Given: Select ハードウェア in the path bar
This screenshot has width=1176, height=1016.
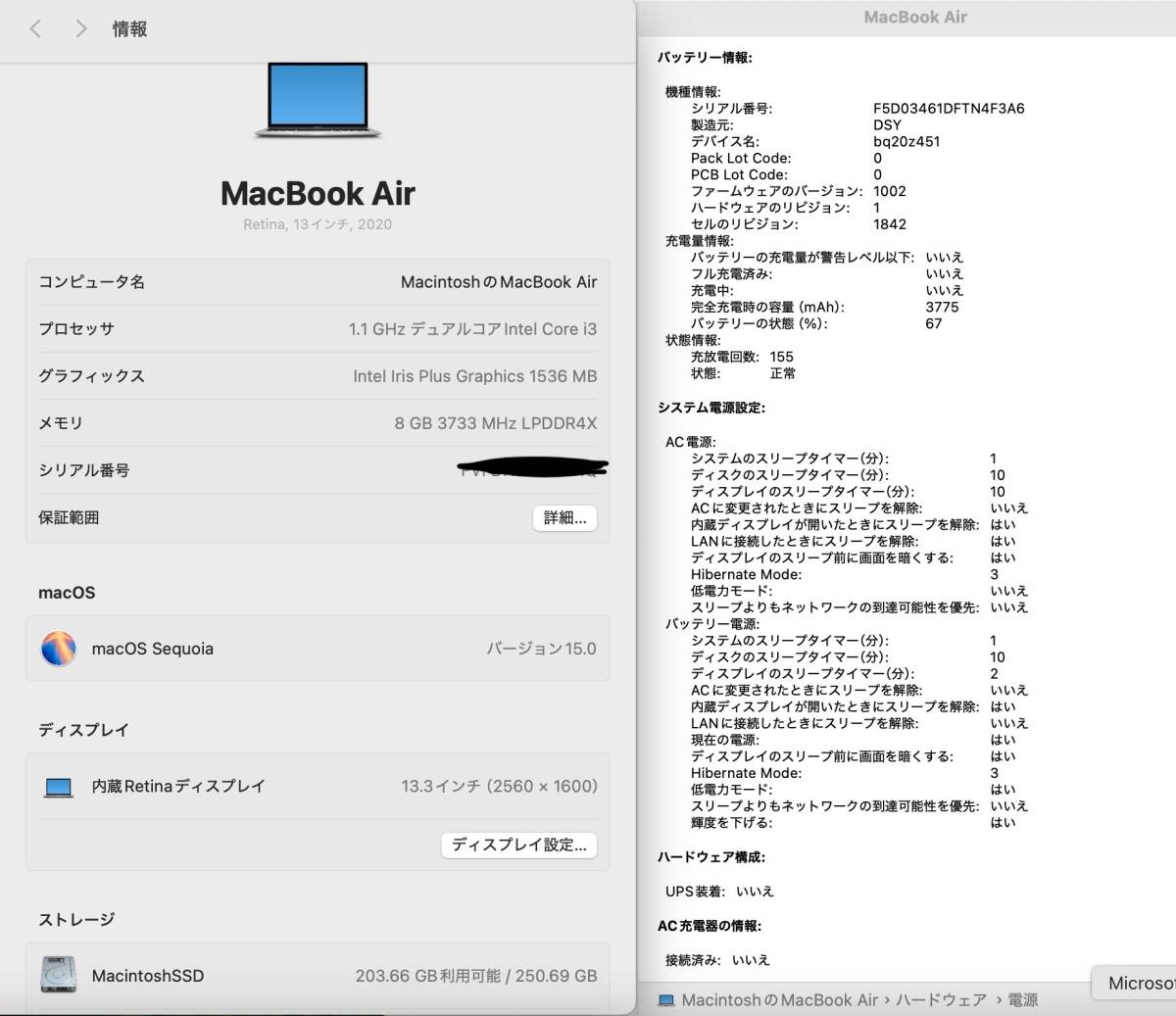Looking at the screenshot, I should point(941,1000).
